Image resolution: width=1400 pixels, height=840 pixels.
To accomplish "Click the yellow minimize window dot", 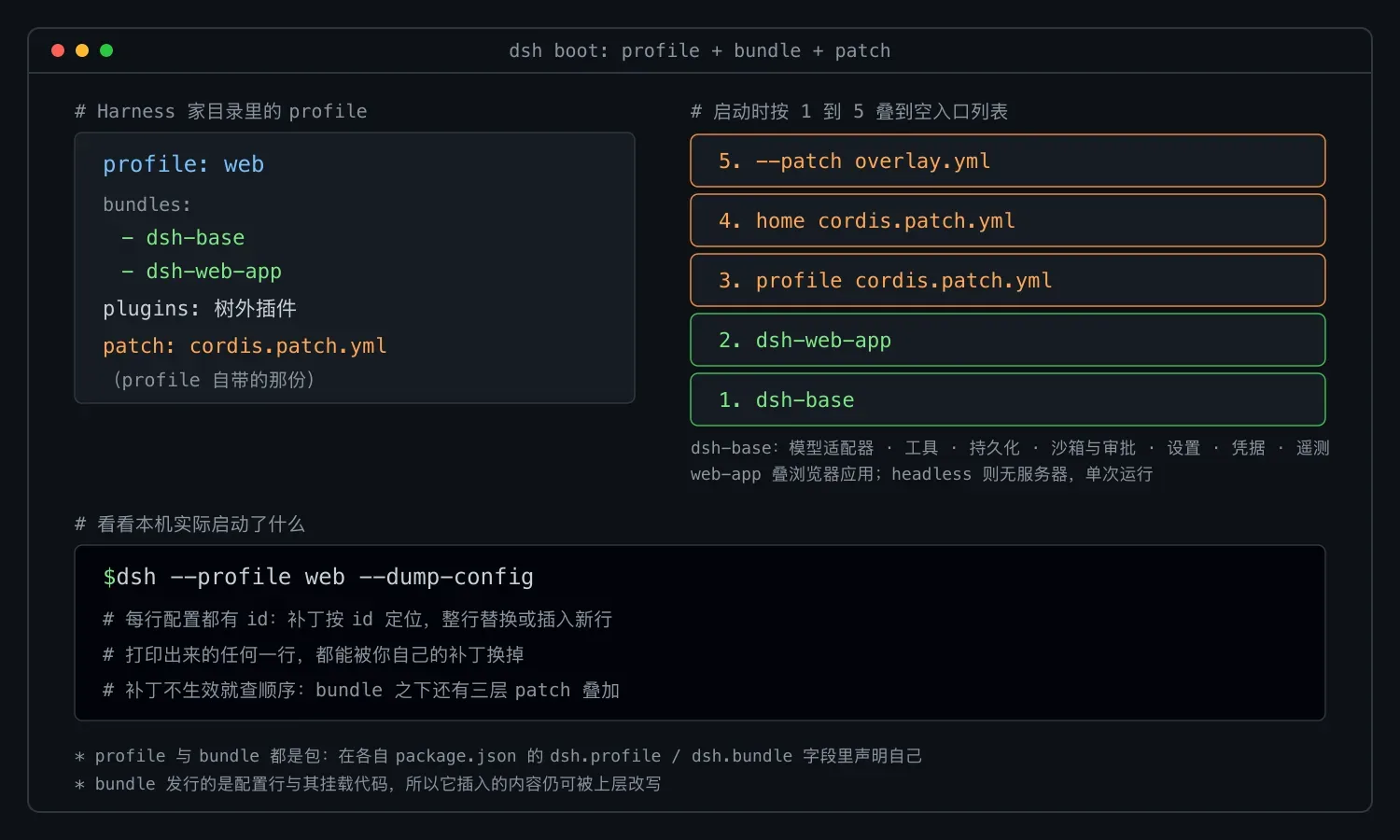I will tap(82, 50).
